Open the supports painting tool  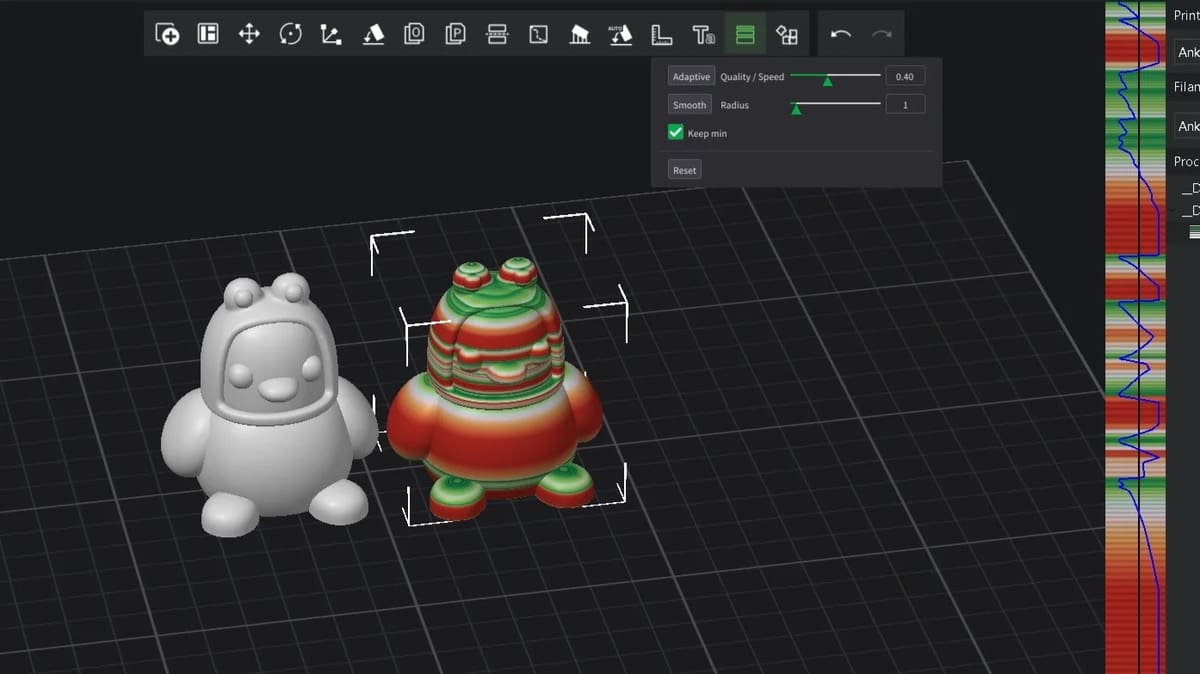click(x=579, y=35)
